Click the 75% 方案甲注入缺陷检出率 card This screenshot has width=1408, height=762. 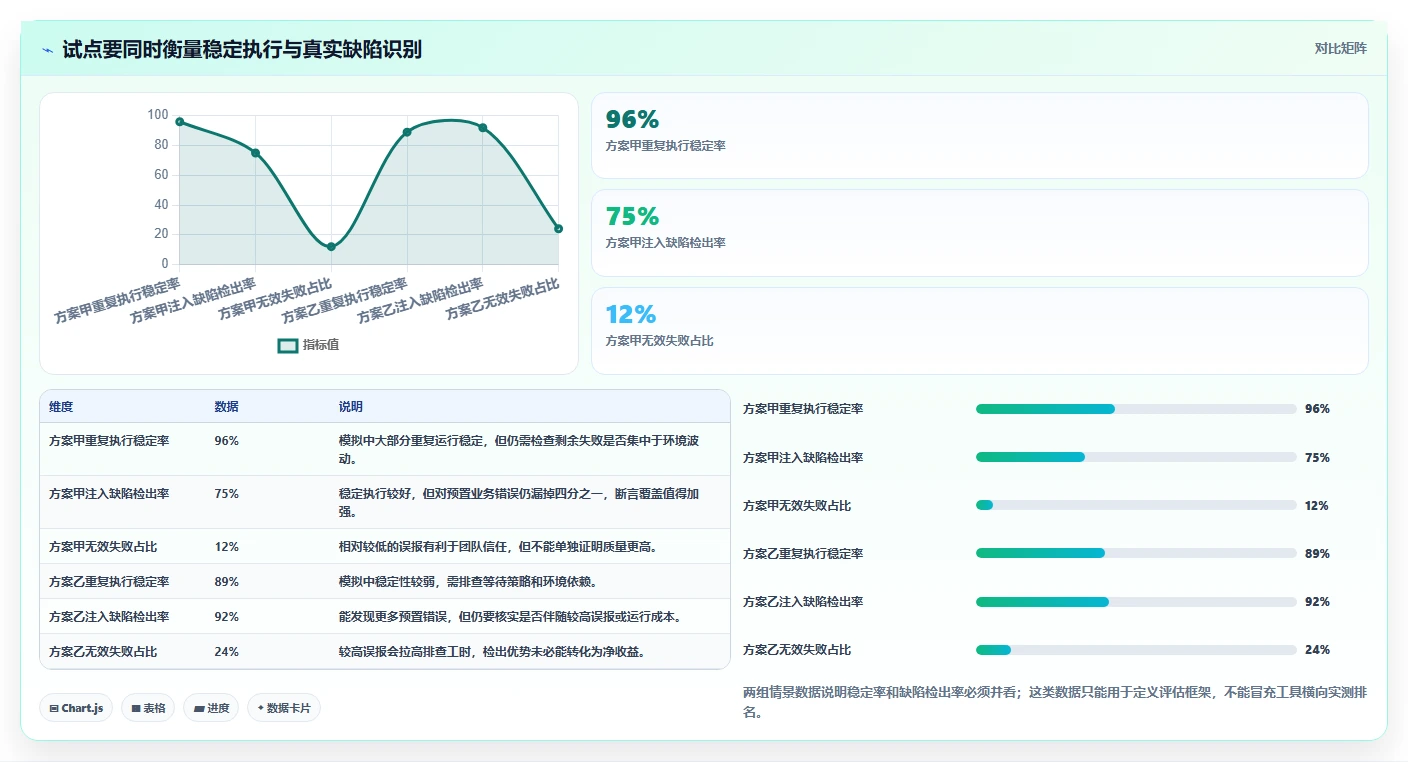979,233
